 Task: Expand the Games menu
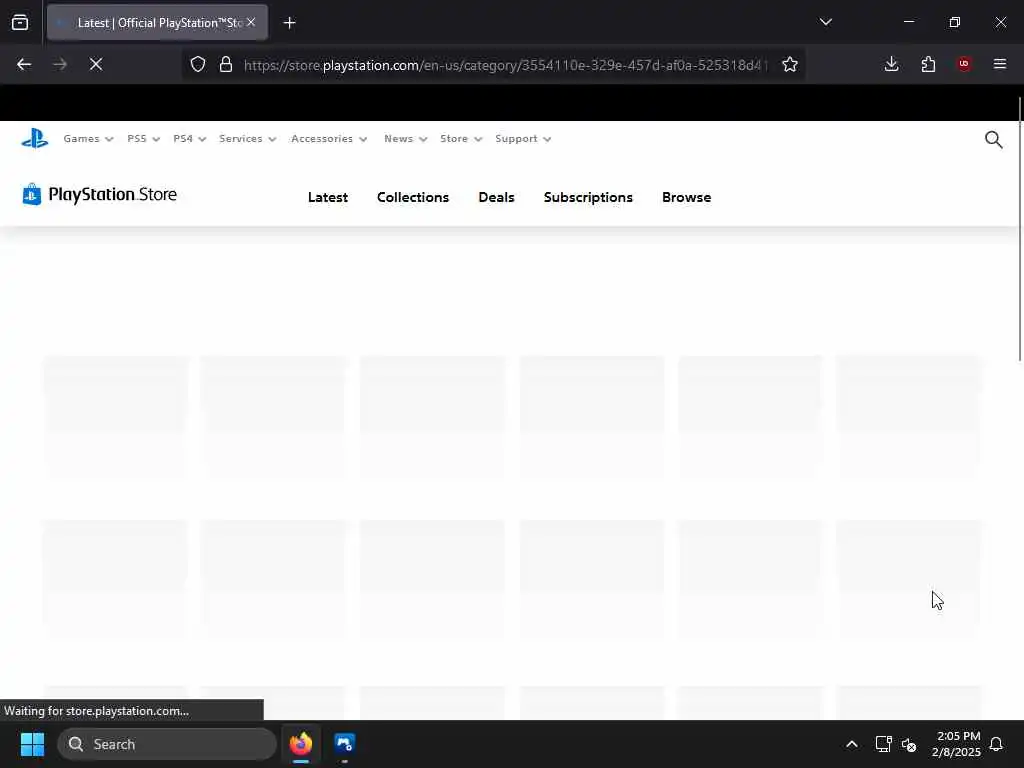point(88,138)
